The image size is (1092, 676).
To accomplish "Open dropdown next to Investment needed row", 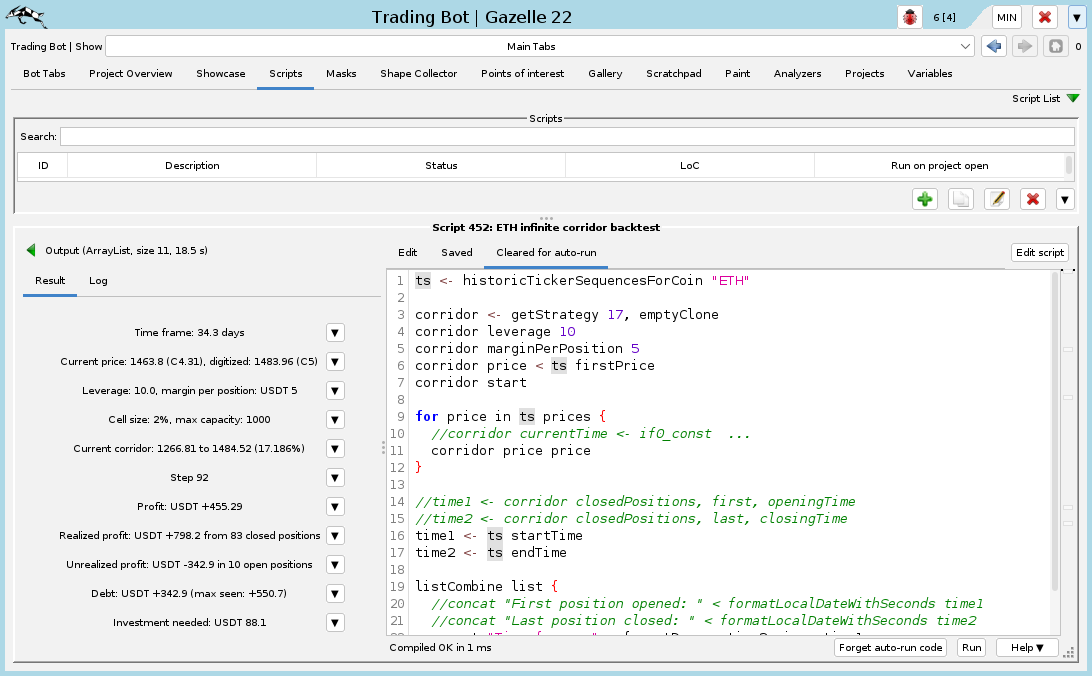I will (336, 623).
